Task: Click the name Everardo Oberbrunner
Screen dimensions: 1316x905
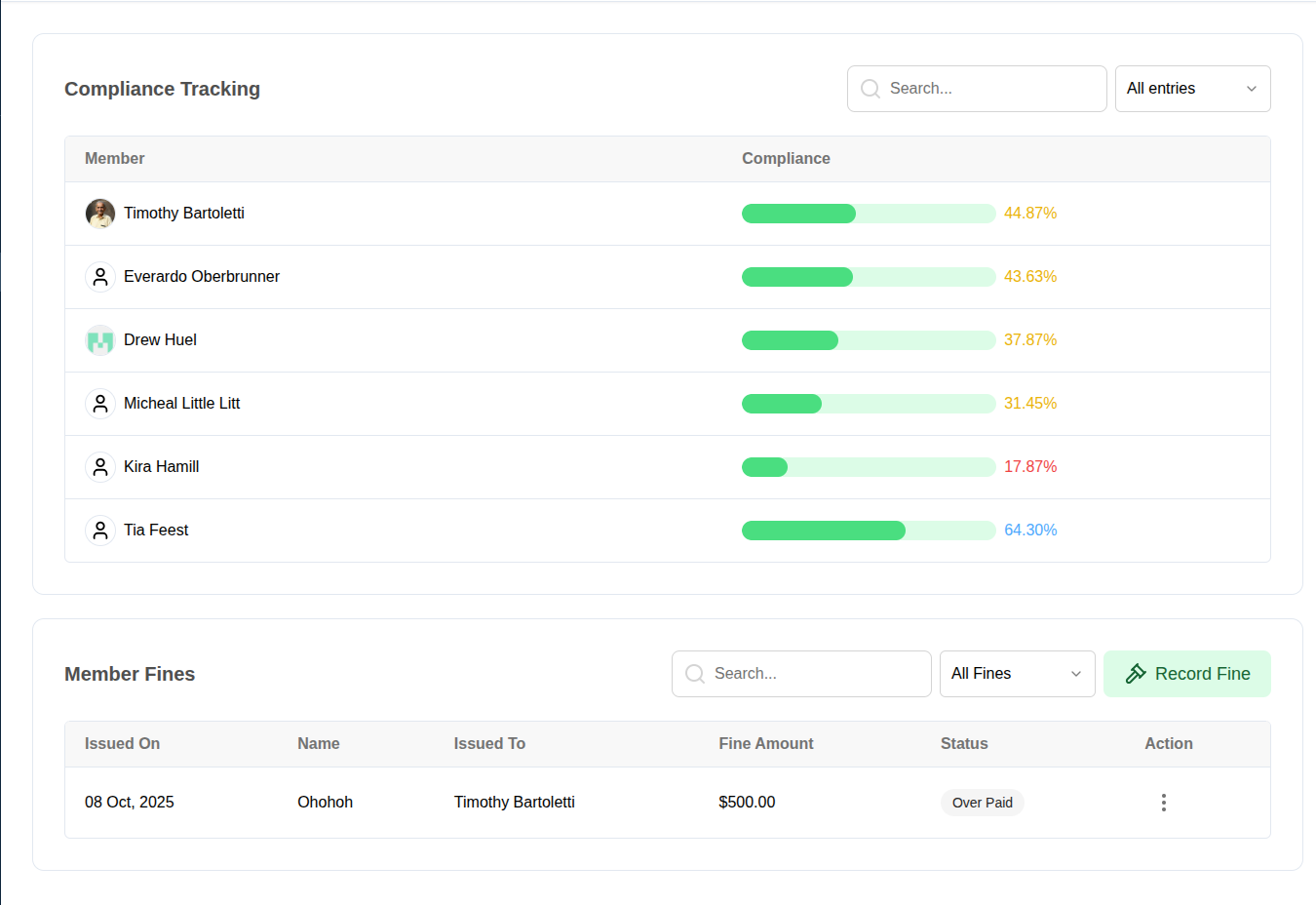Action: pos(202,277)
